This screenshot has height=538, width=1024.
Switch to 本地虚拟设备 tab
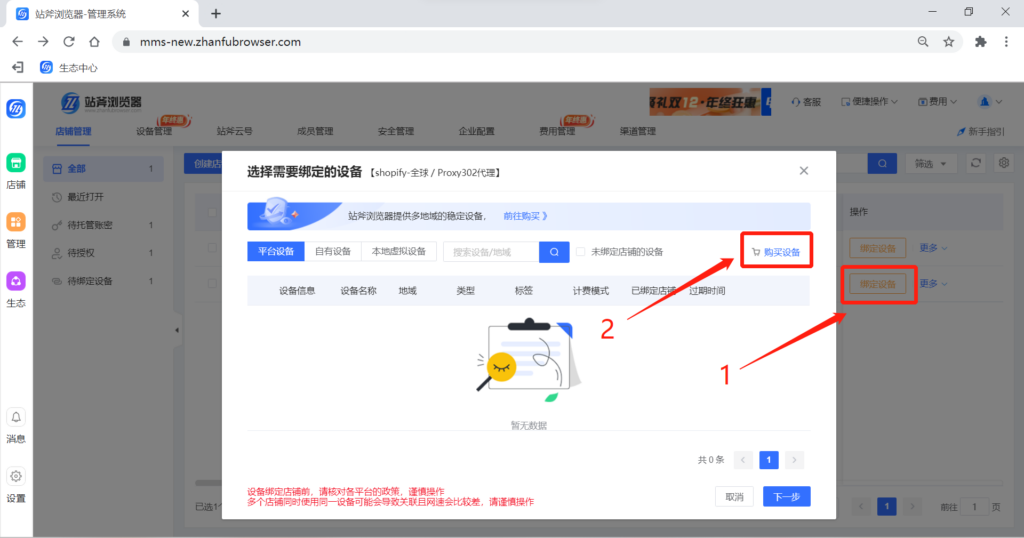pos(398,251)
